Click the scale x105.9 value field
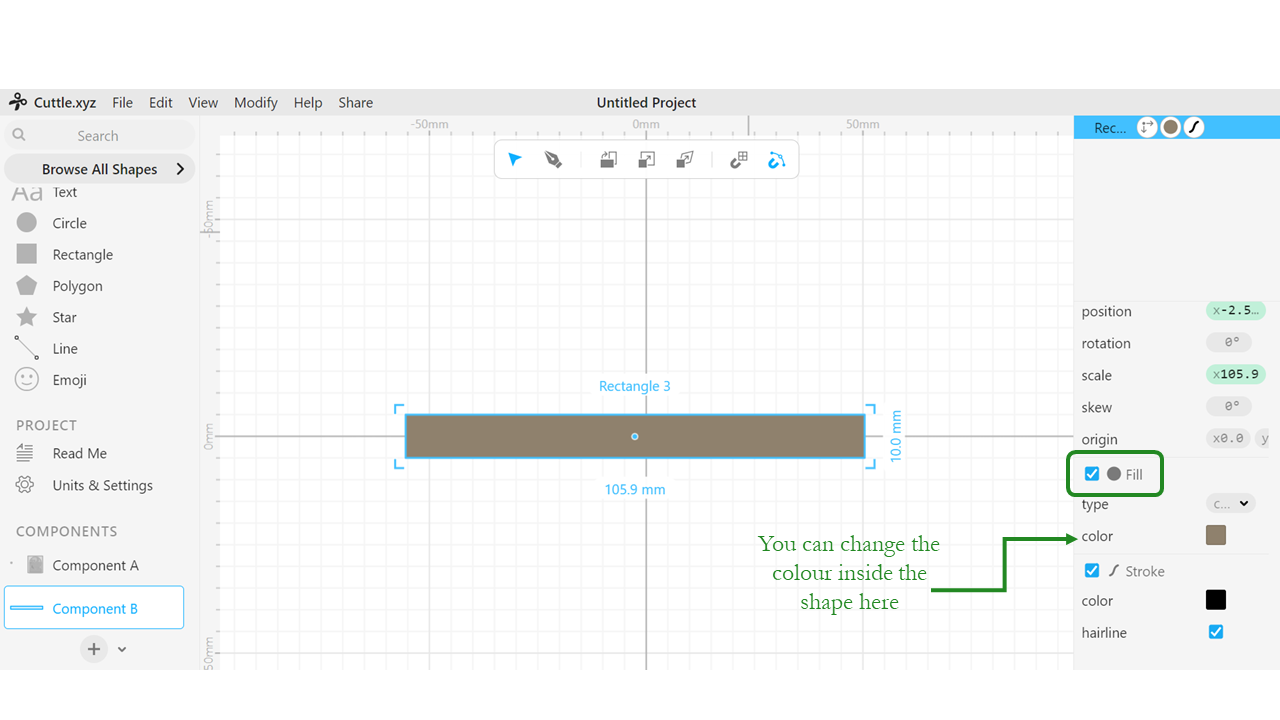This screenshot has width=1280, height=720. [1236, 375]
